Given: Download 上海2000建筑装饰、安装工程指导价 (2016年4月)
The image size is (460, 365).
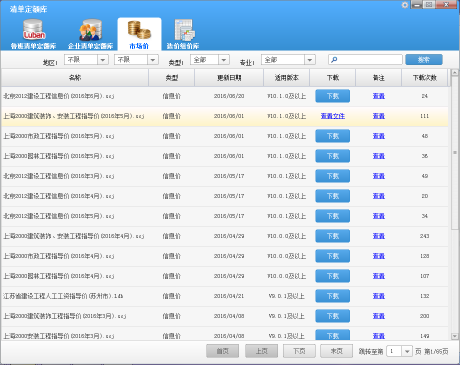Looking at the screenshot, I should (x=333, y=236).
